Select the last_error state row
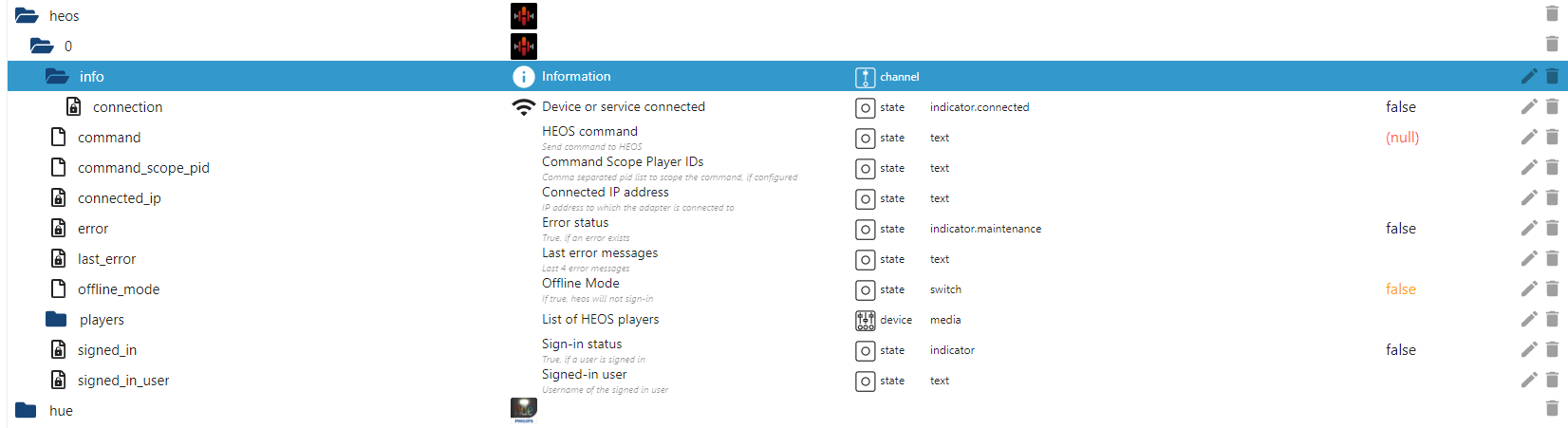The image size is (1568, 428). [x=106, y=258]
